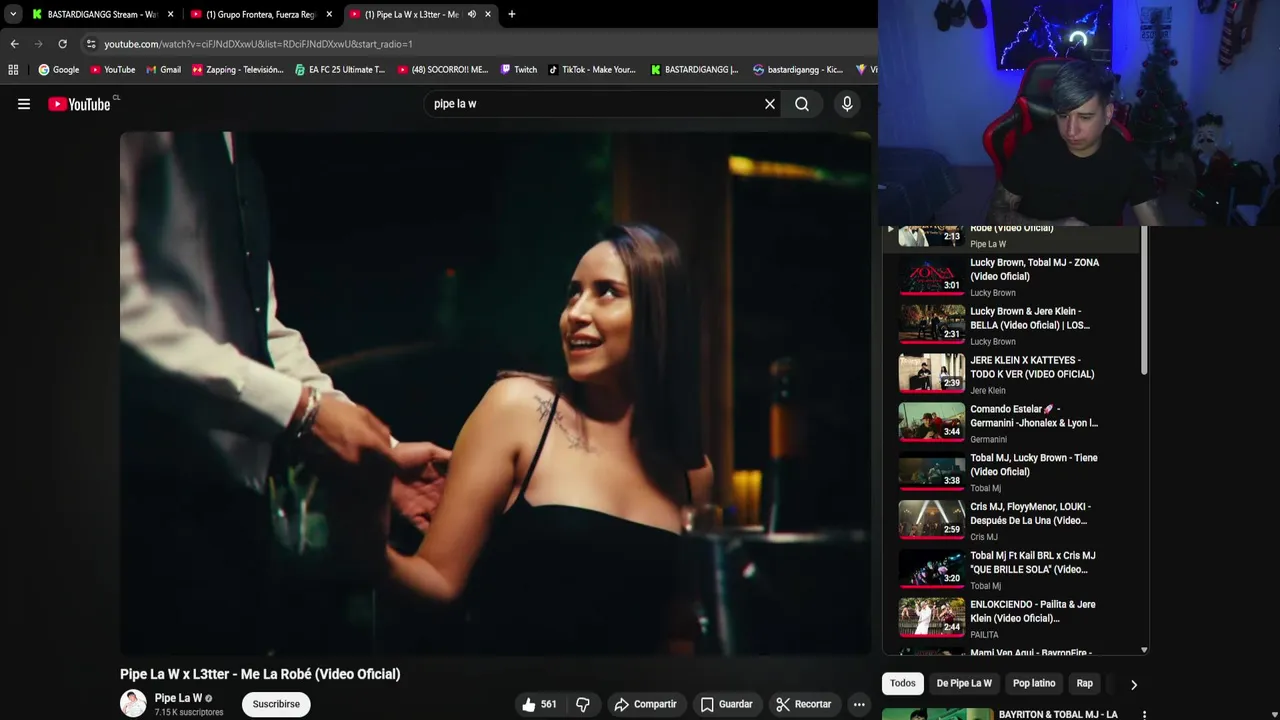Share the video via Compartir
This screenshot has height=720, width=1280.
coord(645,704)
